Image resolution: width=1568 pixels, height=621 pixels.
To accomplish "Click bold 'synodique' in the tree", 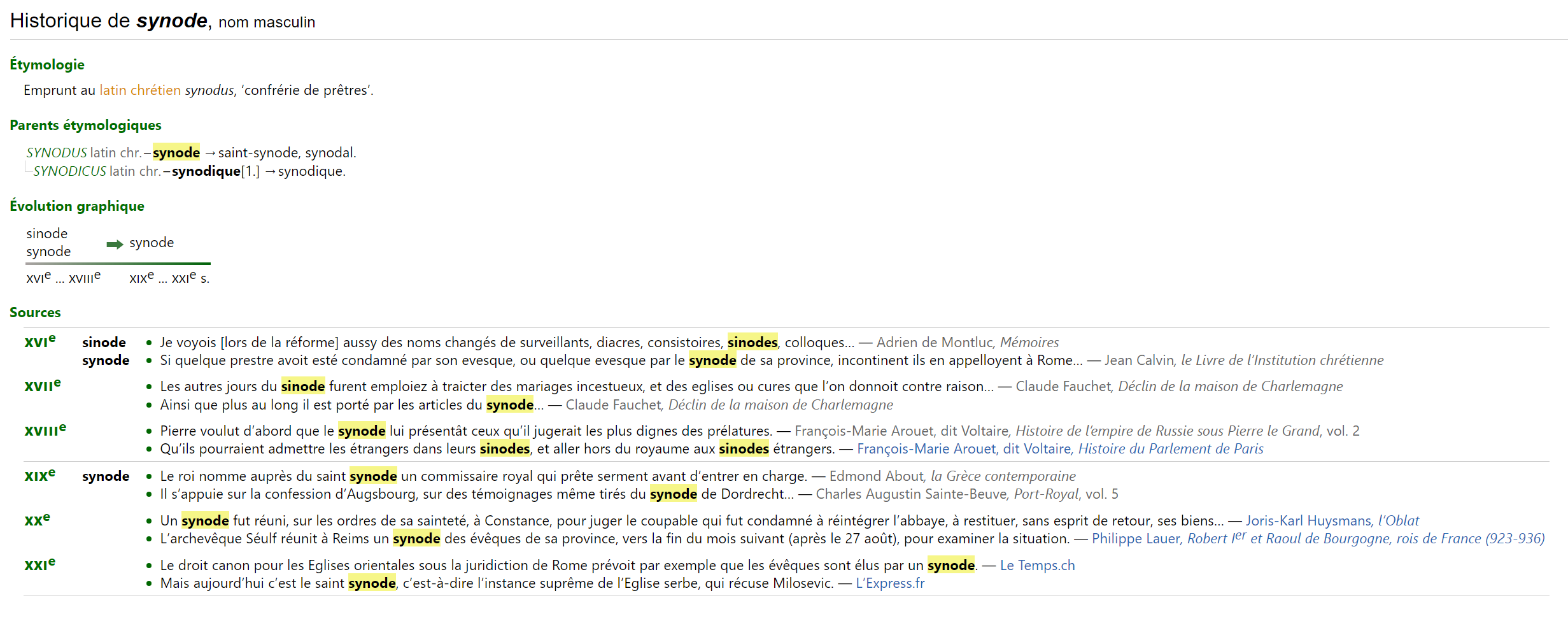I will pos(206,171).
